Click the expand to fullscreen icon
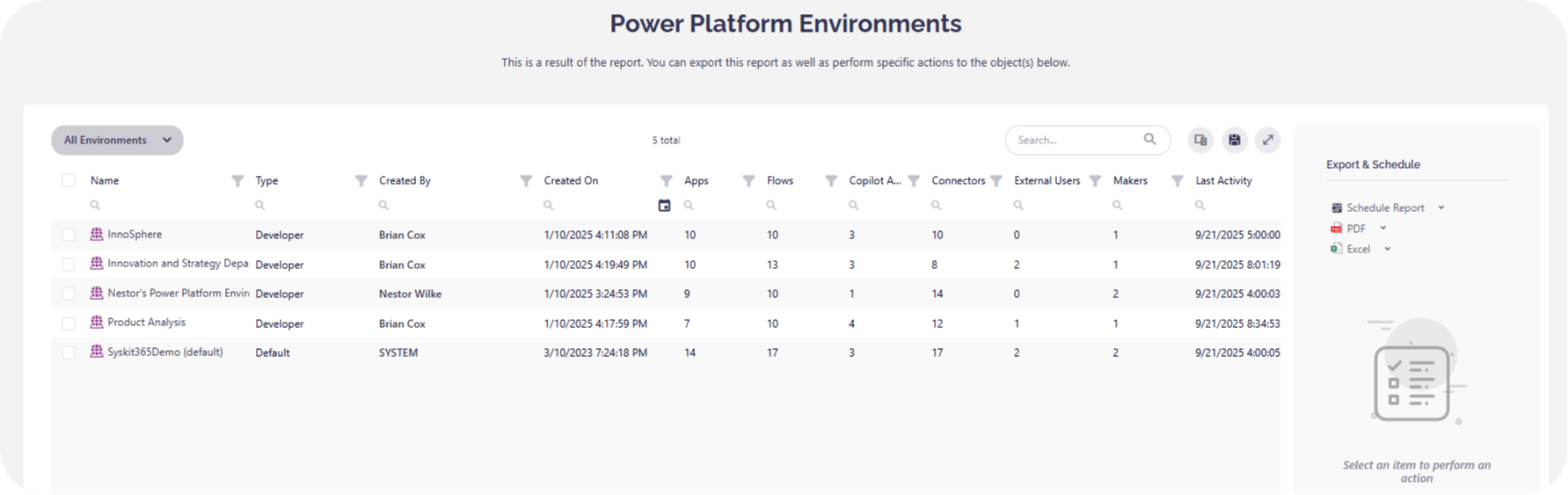 (1267, 140)
